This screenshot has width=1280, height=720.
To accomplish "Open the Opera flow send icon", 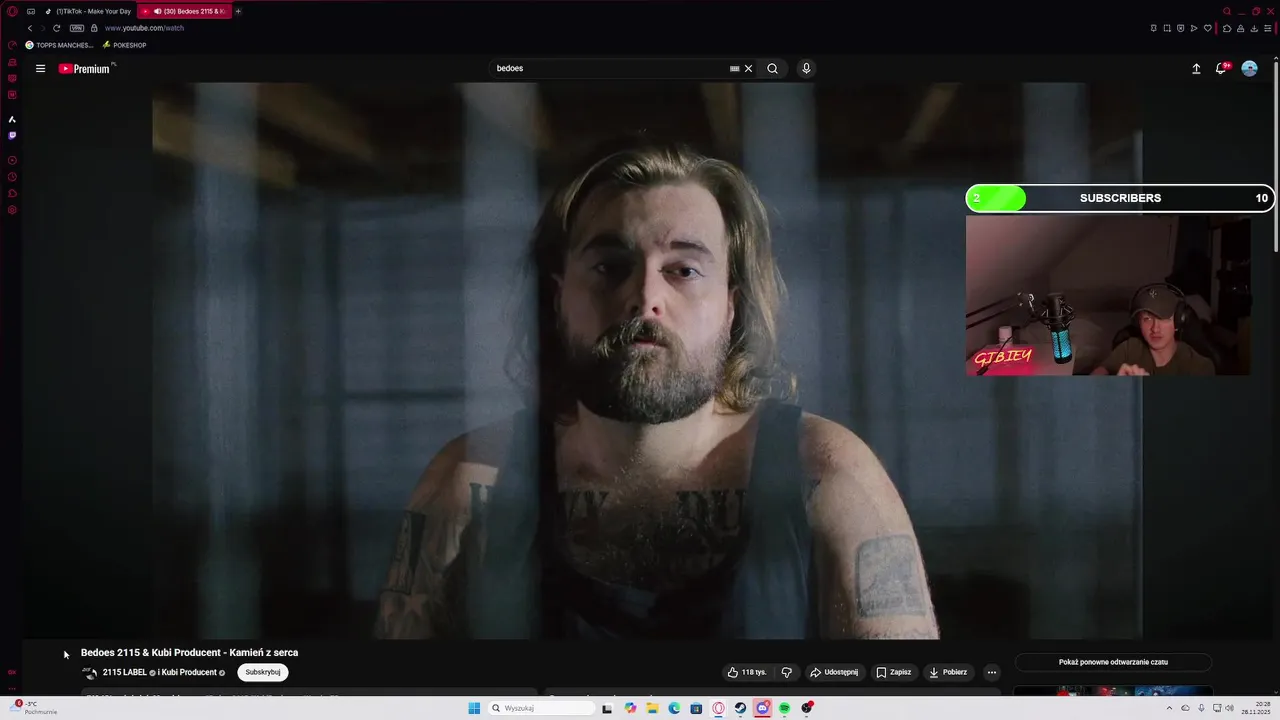I will click(1194, 28).
